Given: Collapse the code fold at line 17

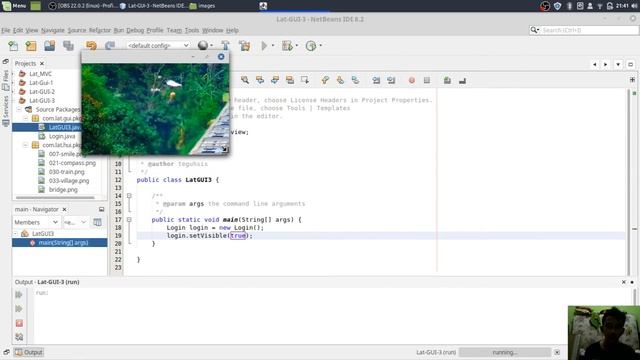Looking at the screenshot, I should [129, 220].
